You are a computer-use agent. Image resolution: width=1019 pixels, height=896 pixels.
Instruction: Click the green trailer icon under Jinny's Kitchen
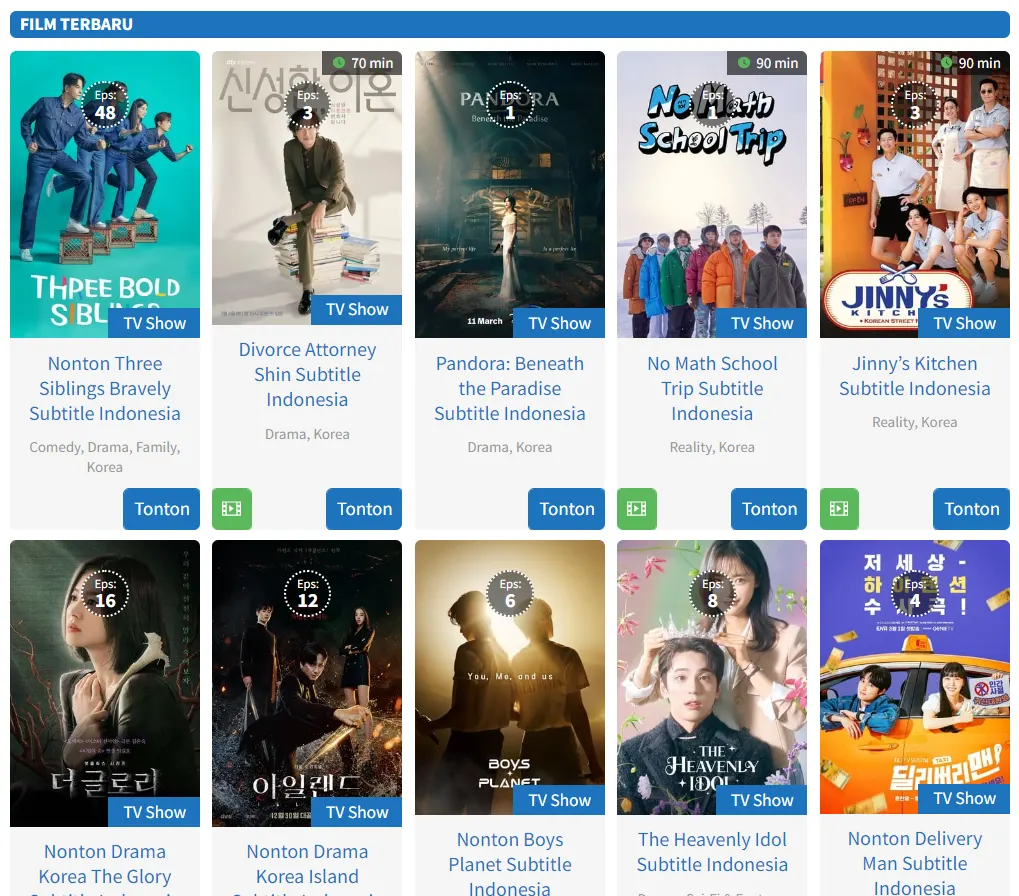[840, 509]
